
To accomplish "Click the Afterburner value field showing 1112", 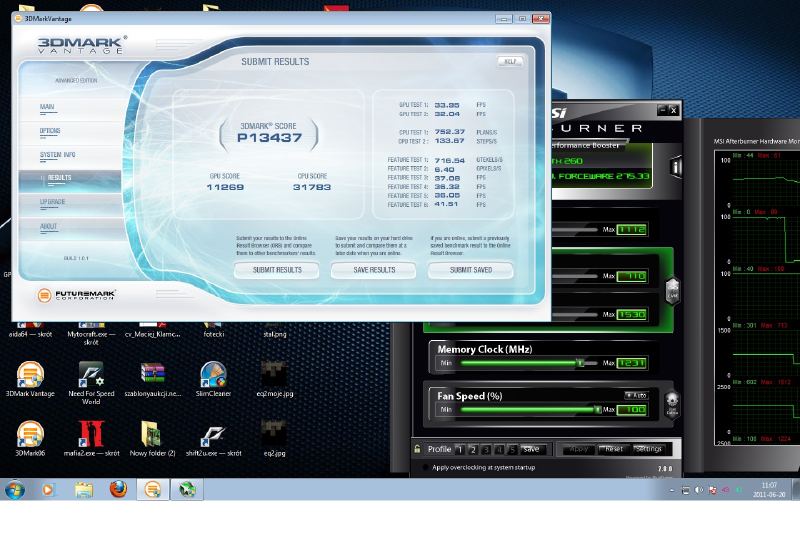I will point(632,230).
